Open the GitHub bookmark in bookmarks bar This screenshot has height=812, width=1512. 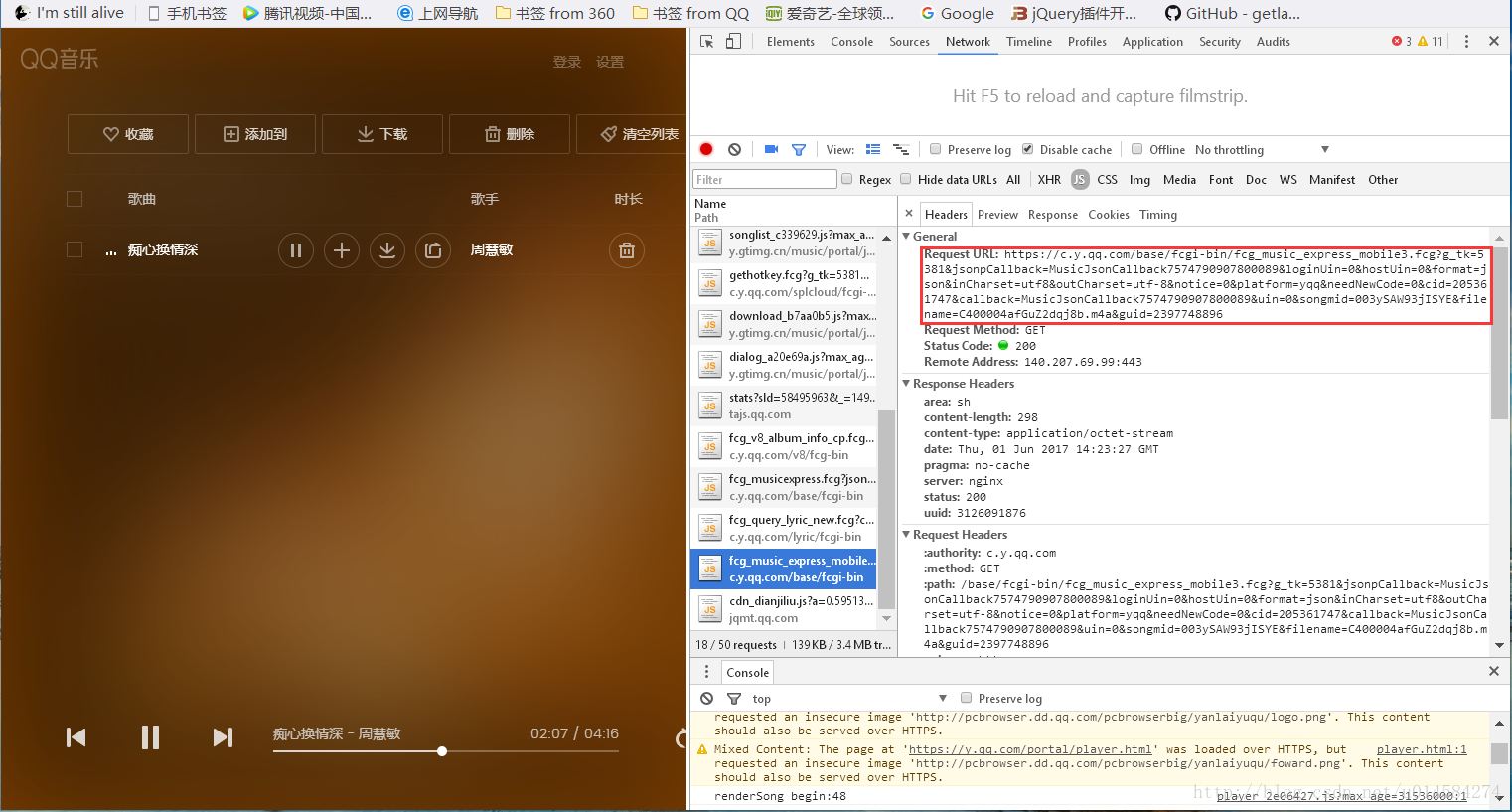(1233, 13)
